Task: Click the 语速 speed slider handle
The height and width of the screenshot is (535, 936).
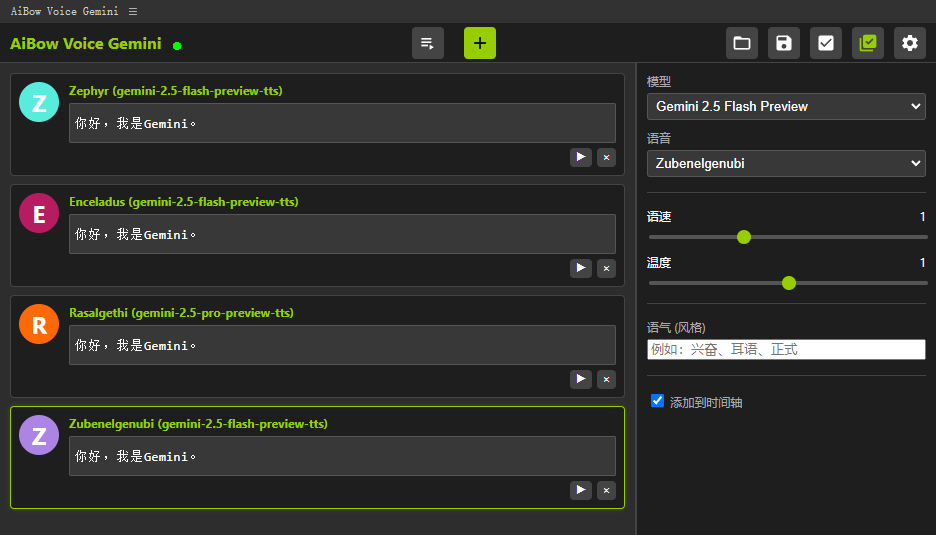Action: (744, 237)
